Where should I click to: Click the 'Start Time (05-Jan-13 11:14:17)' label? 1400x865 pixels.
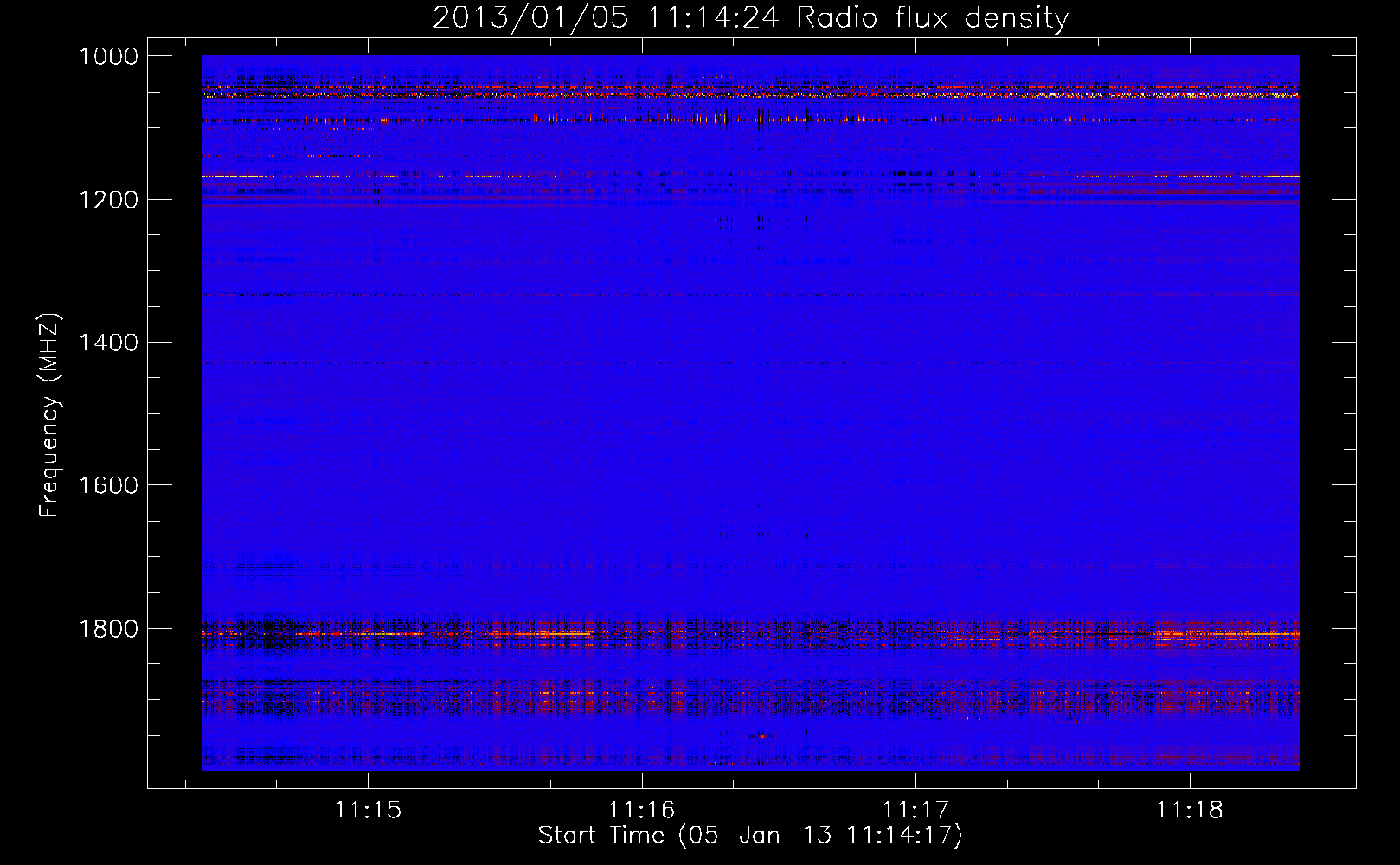click(x=750, y=836)
